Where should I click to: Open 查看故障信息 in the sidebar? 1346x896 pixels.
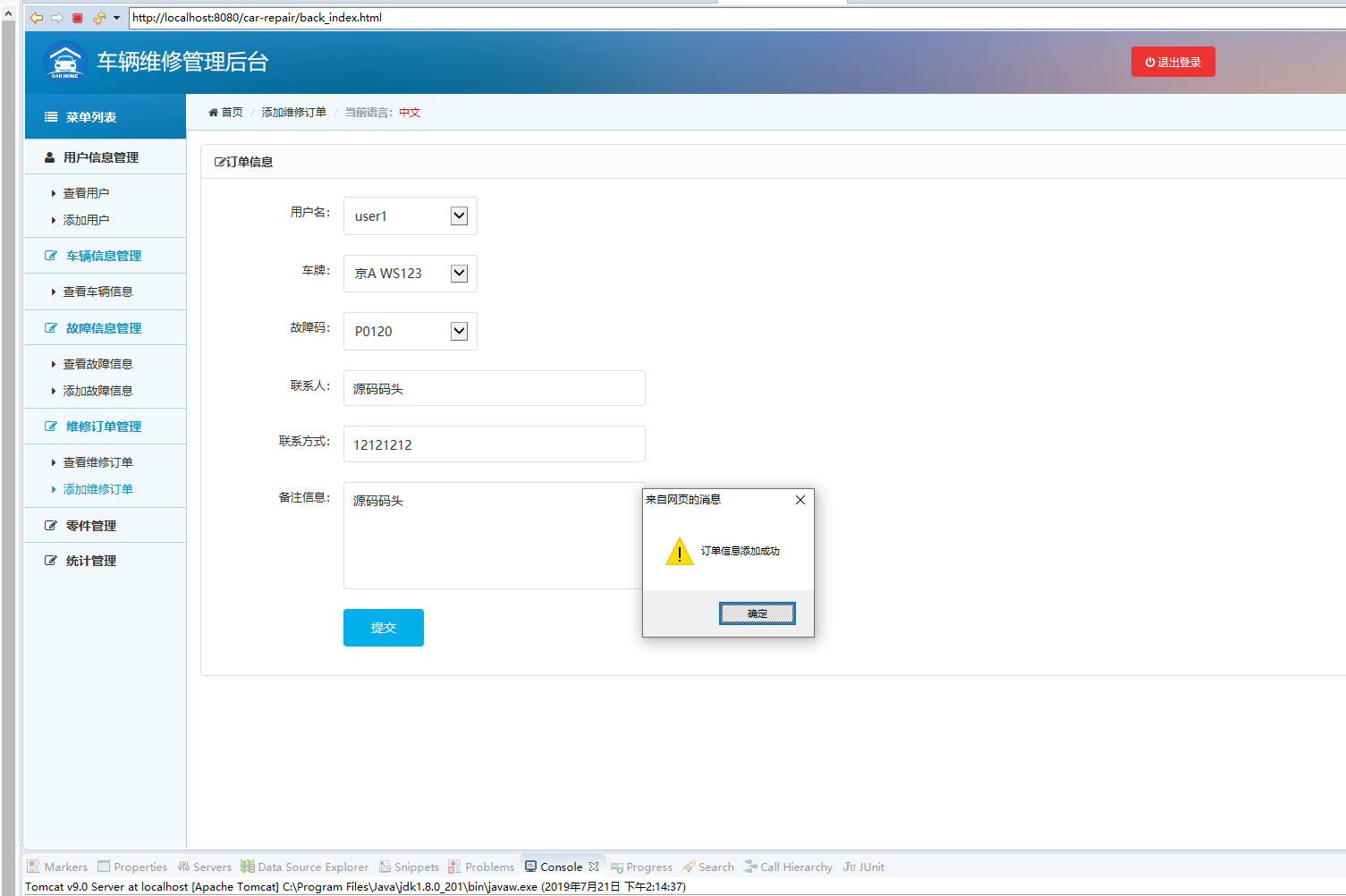coord(97,364)
